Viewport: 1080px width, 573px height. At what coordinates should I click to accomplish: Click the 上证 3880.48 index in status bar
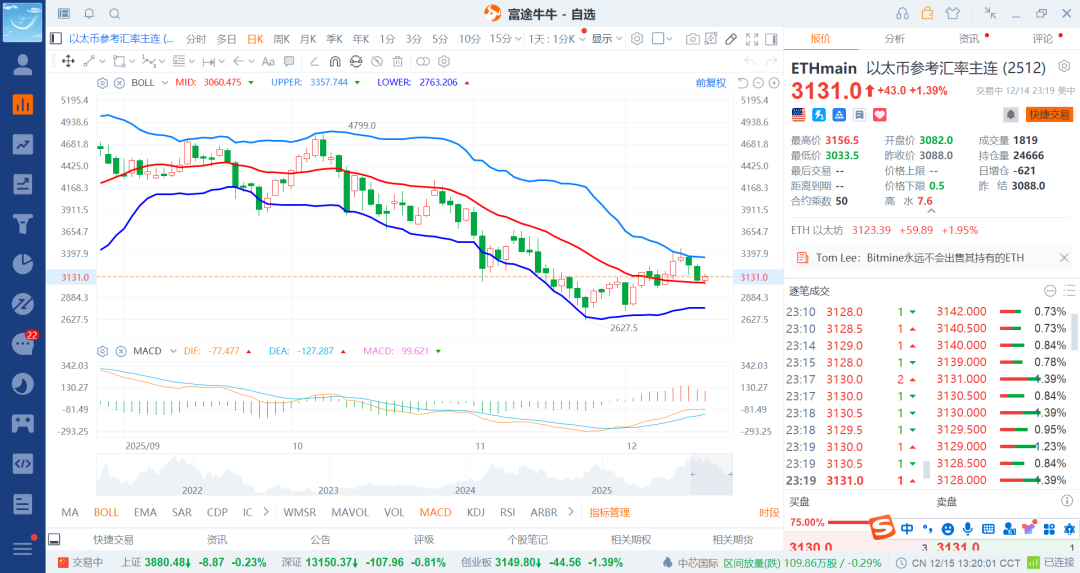pyautogui.click(x=194, y=563)
